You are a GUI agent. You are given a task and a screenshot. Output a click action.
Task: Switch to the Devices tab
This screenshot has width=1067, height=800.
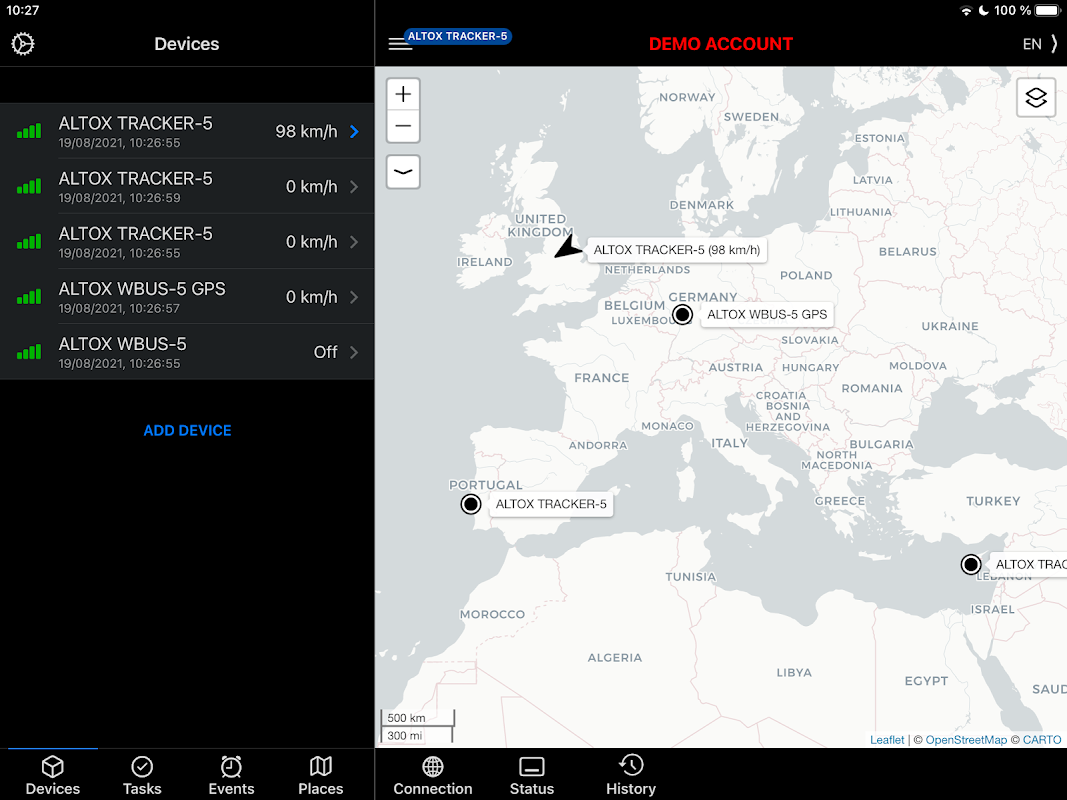(x=52, y=776)
